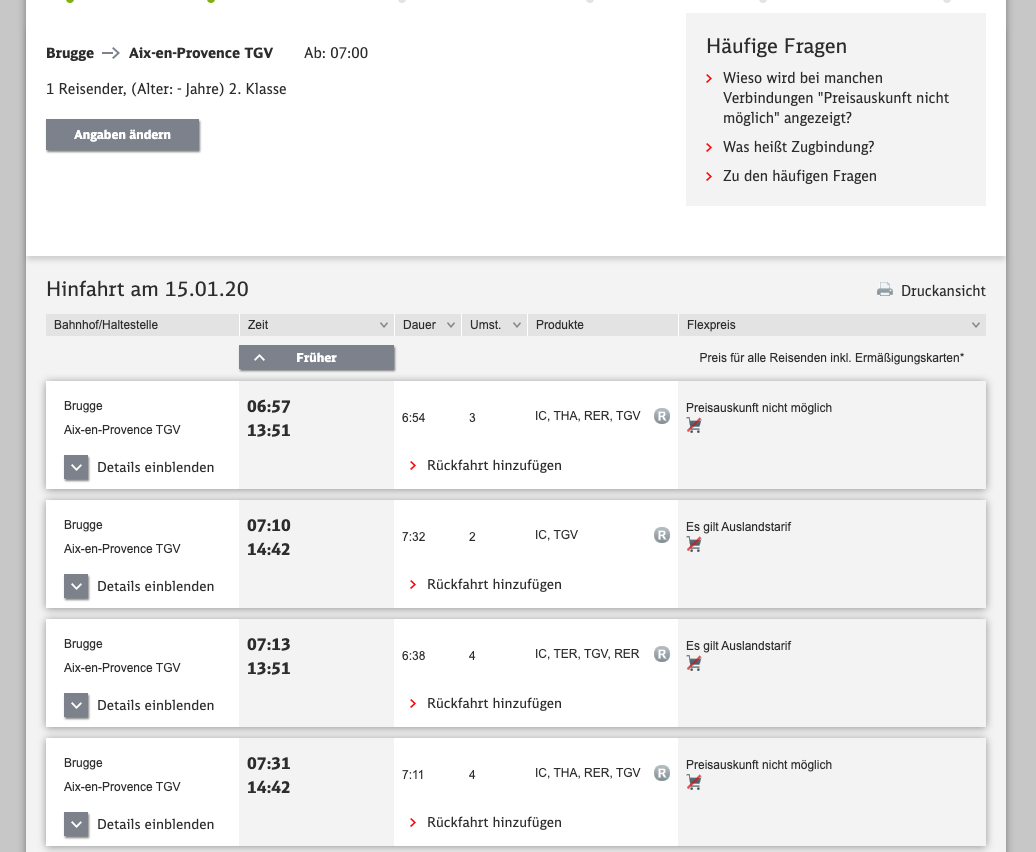1036x852 pixels.
Task: Open 'Zu den häufigen Fragen' link
Action: (799, 176)
